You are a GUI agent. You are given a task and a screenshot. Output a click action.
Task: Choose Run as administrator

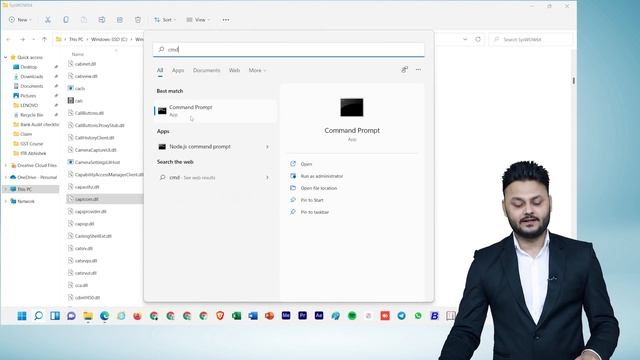pyautogui.click(x=322, y=176)
